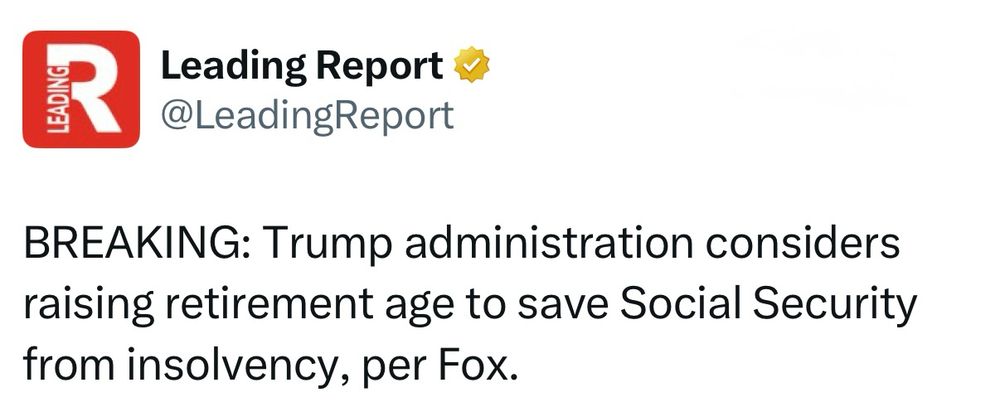
Task: Open the Leading Report profile avatar
Action: (x=80, y=89)
